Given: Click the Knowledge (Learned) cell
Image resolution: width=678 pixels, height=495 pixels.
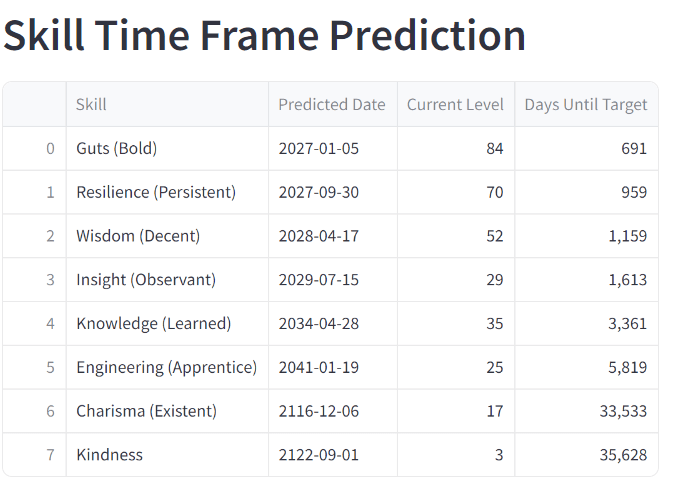Looking at the screenshot, I should coord(167,323).
